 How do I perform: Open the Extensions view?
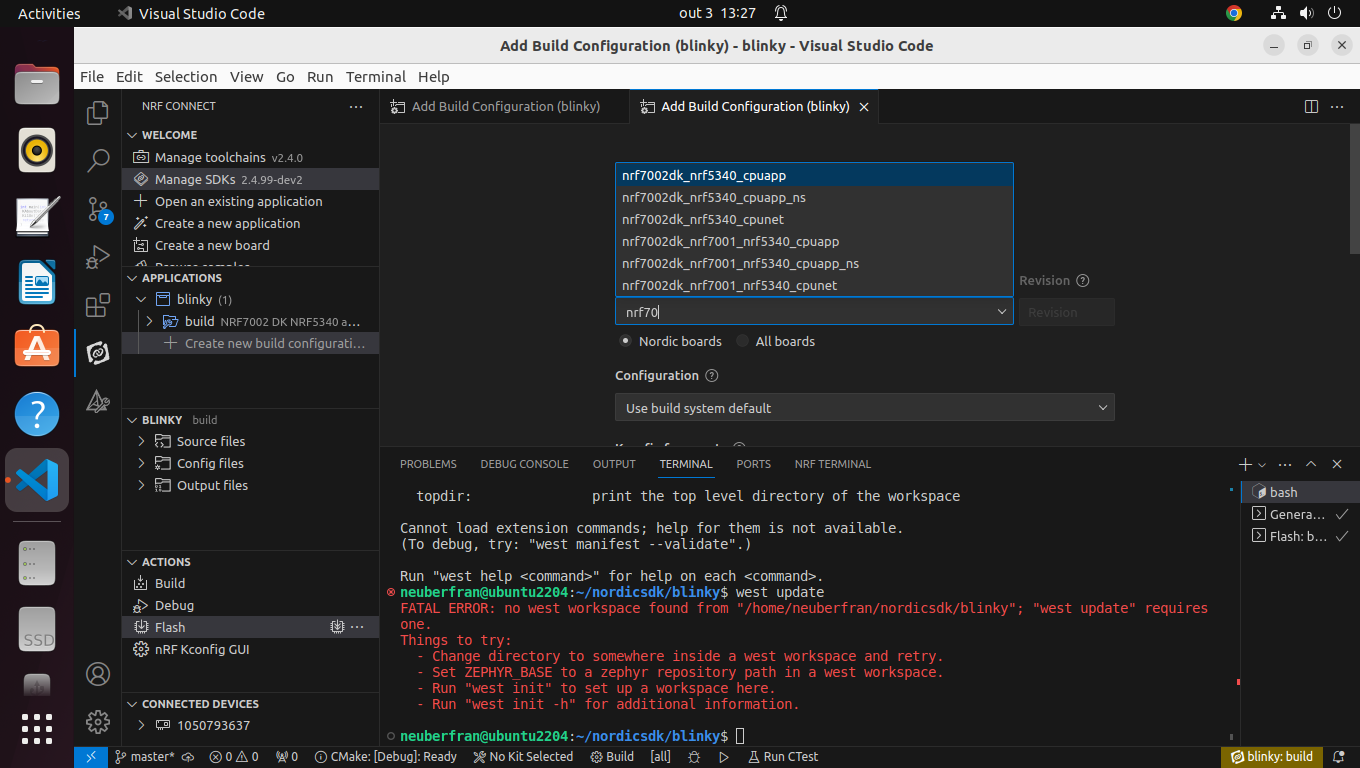tap(98, 305)
